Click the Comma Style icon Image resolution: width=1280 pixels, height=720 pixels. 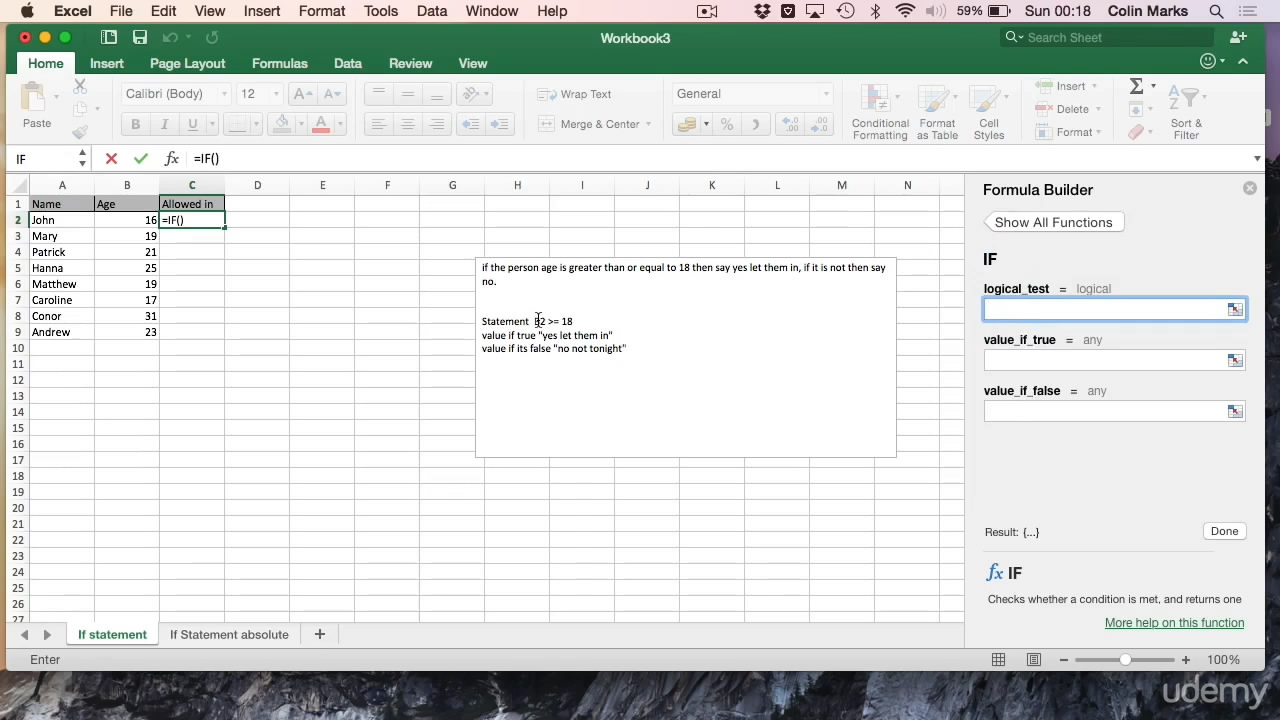click(755, 124)
